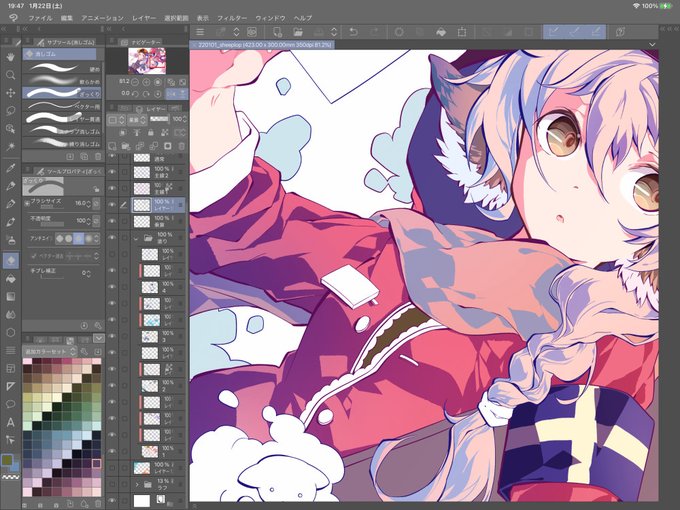Select the active Eraser tool icon
Viewport: 680px width, 510px height.
tap(10, 260)
